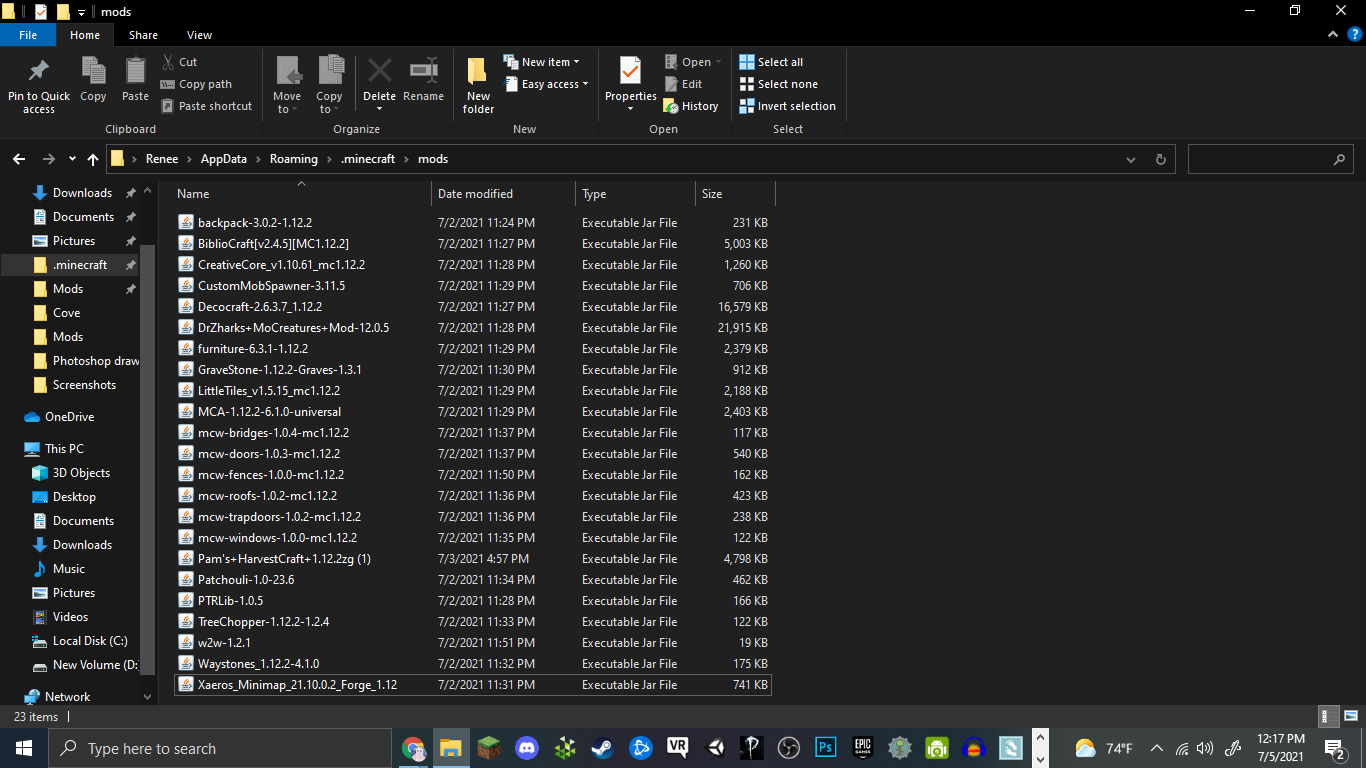Image resolution: width=1366 pixels, height=768 pixels.
Task: Click the Pin to Quick access icon
Action: [39, 71]
